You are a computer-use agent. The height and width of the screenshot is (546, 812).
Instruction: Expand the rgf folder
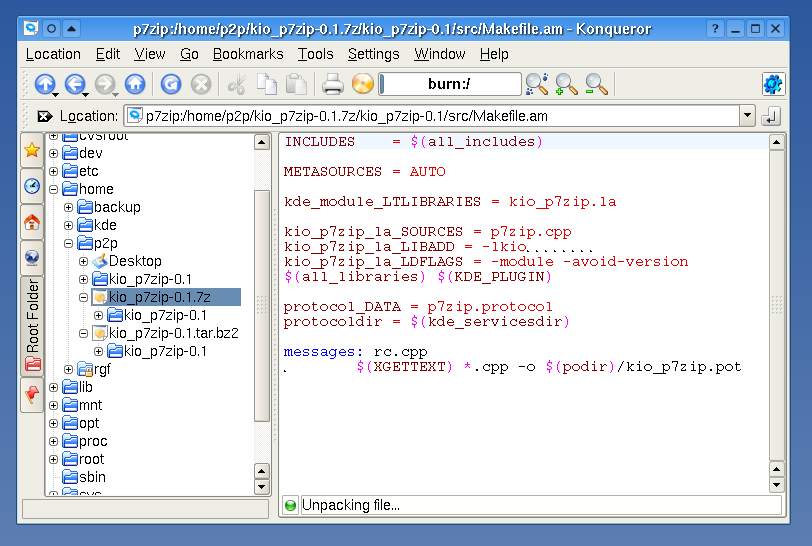68,369
